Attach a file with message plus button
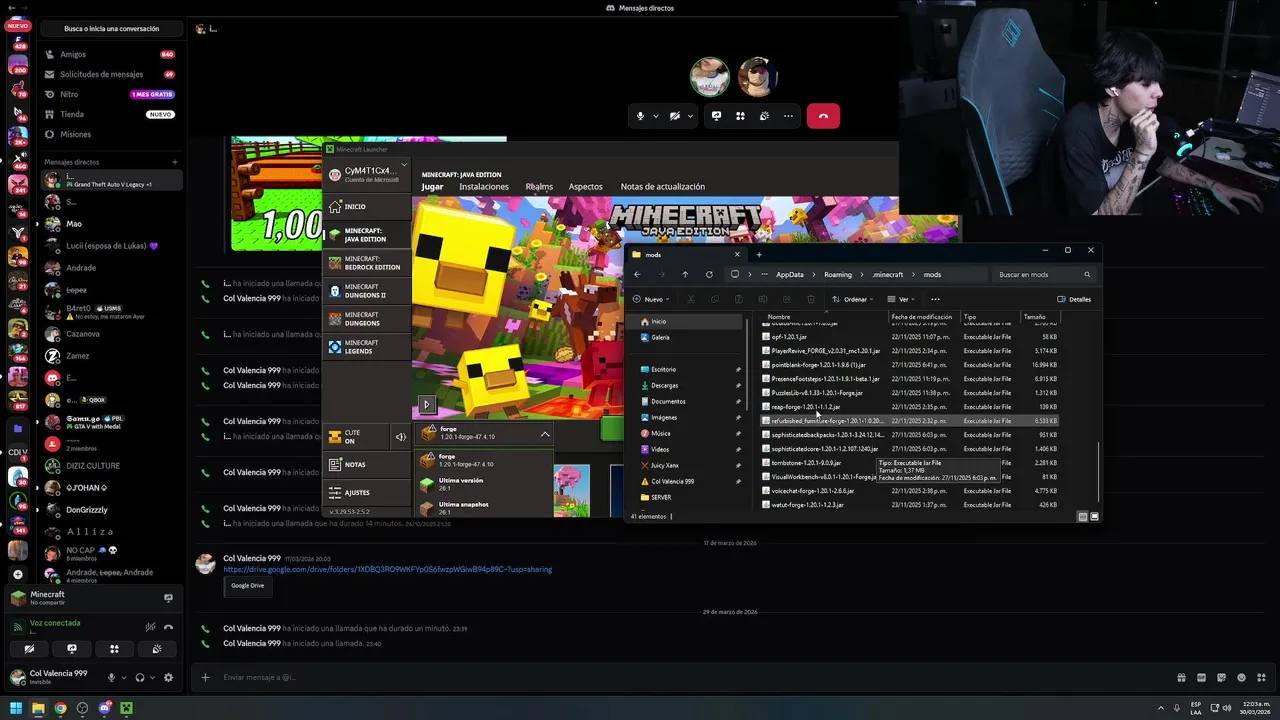 [x=205, y=677]
